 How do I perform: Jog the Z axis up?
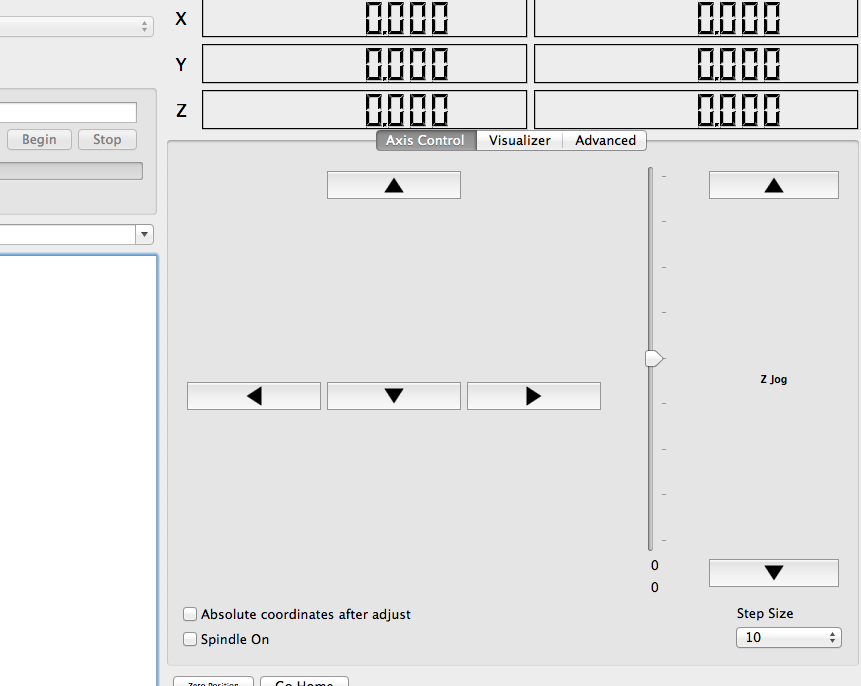[x=773, y=184]
